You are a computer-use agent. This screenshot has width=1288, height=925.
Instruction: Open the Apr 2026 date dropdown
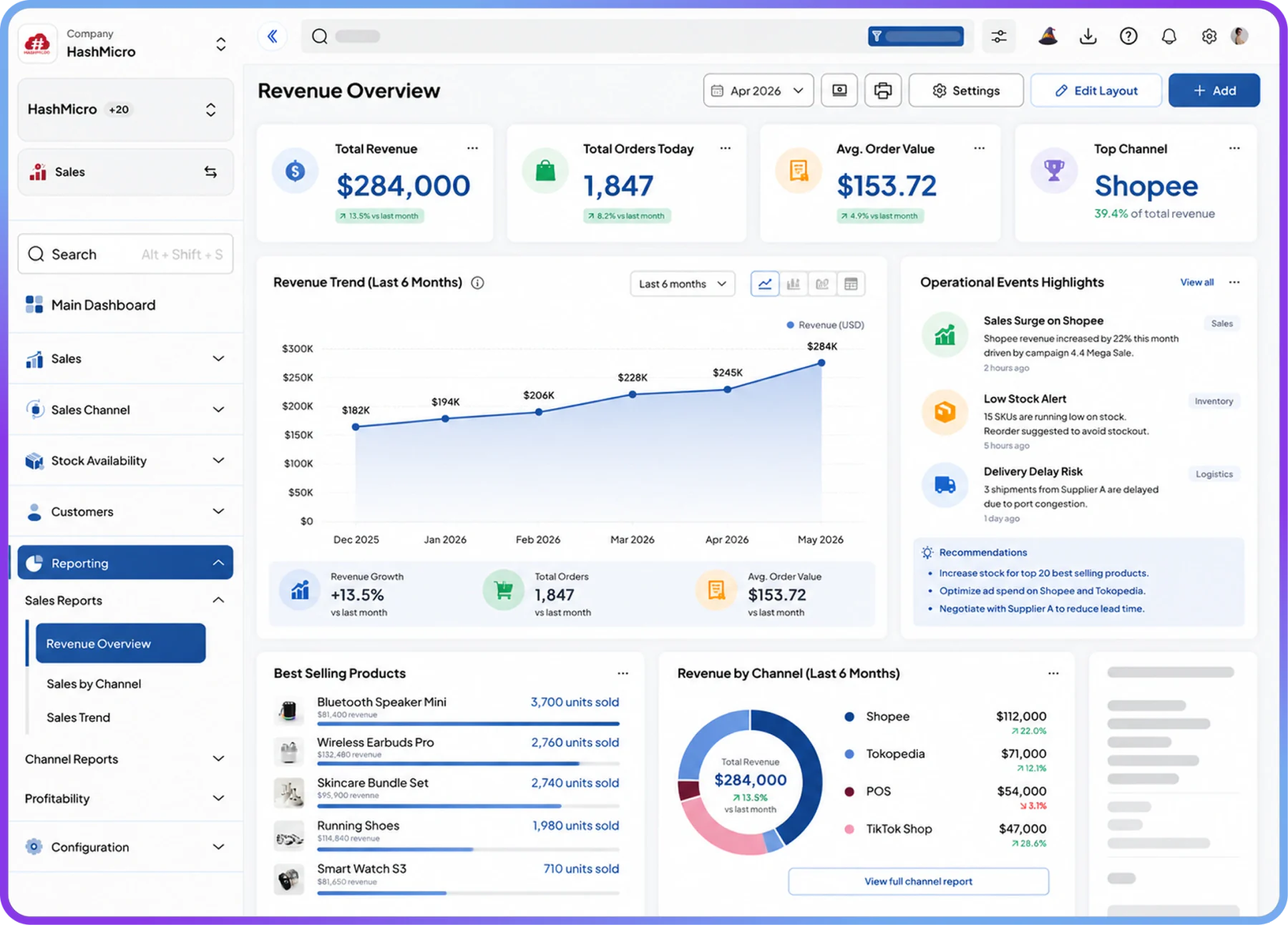[x=758, y=91]
